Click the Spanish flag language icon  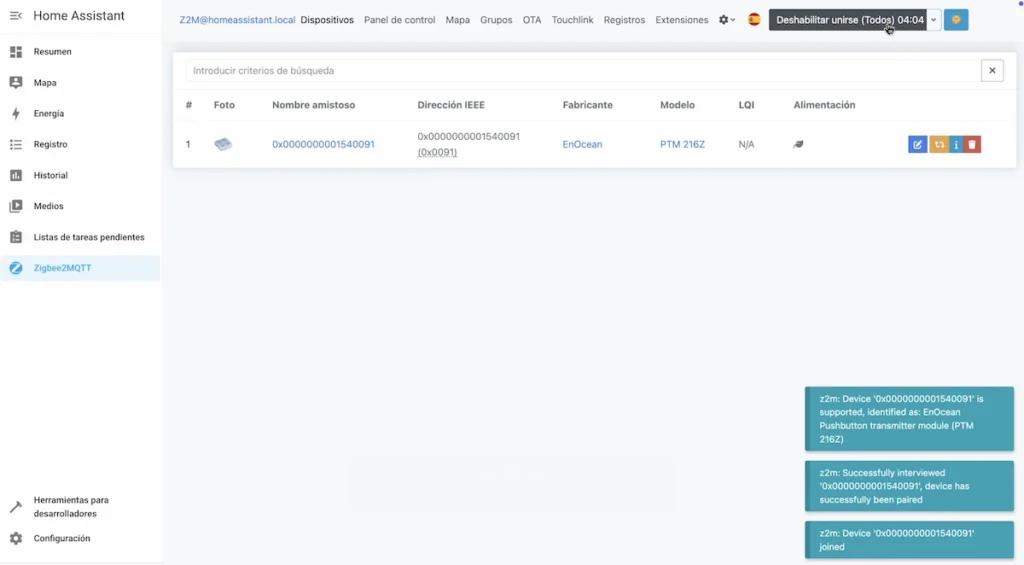pyautogui.click(x=754, y=20)
